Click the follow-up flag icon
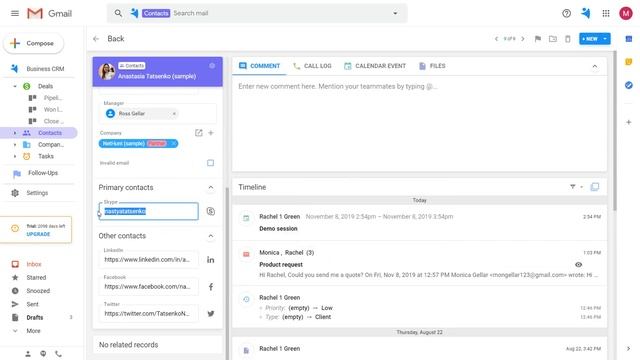Screen dimensions: 640x360 pyautogui.click(x=538, y=39)
